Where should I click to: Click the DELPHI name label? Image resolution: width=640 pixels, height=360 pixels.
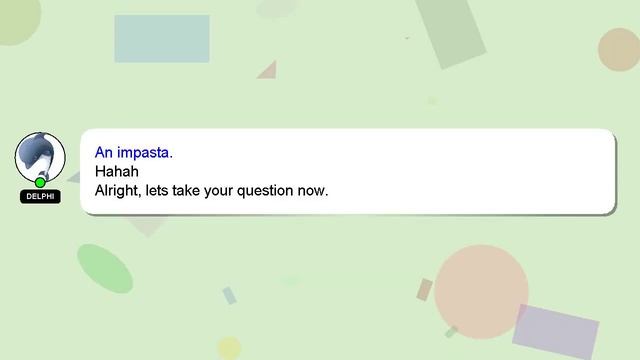pos(40,196)
